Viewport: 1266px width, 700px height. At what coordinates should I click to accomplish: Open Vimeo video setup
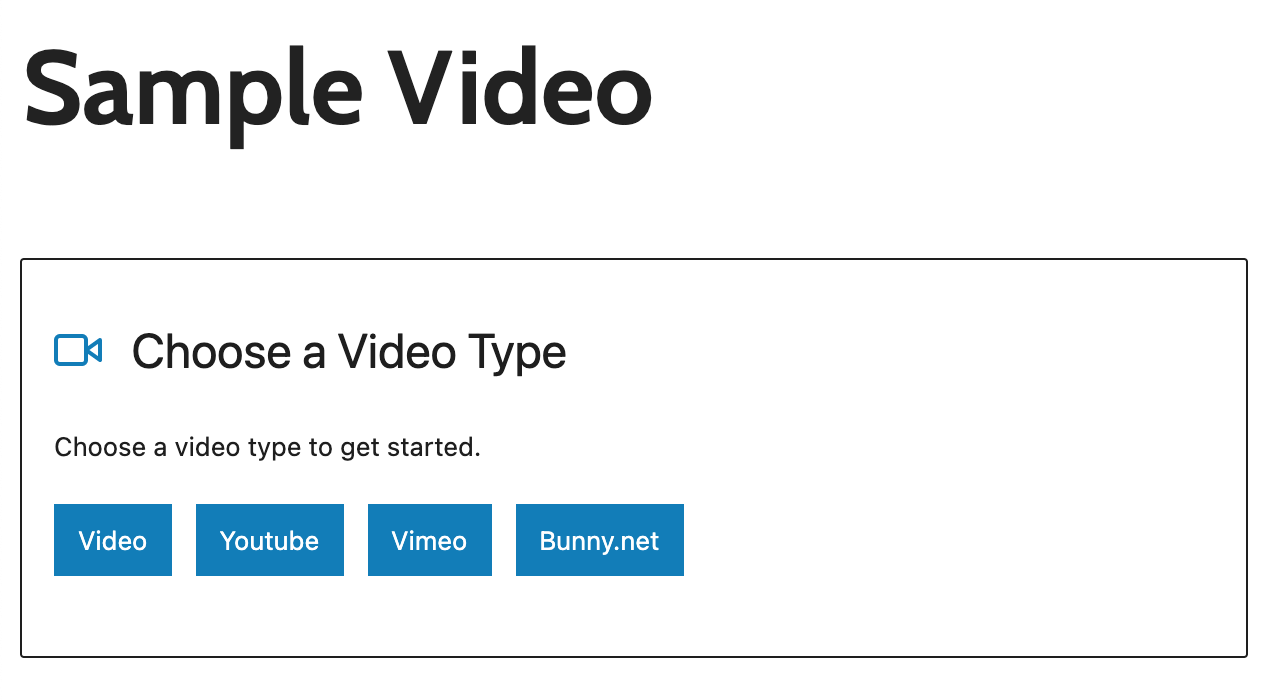tap(429, 540)
